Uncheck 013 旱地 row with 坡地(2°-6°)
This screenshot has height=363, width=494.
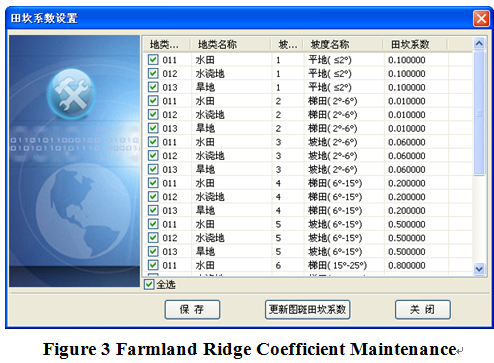(x=153, y=169)
